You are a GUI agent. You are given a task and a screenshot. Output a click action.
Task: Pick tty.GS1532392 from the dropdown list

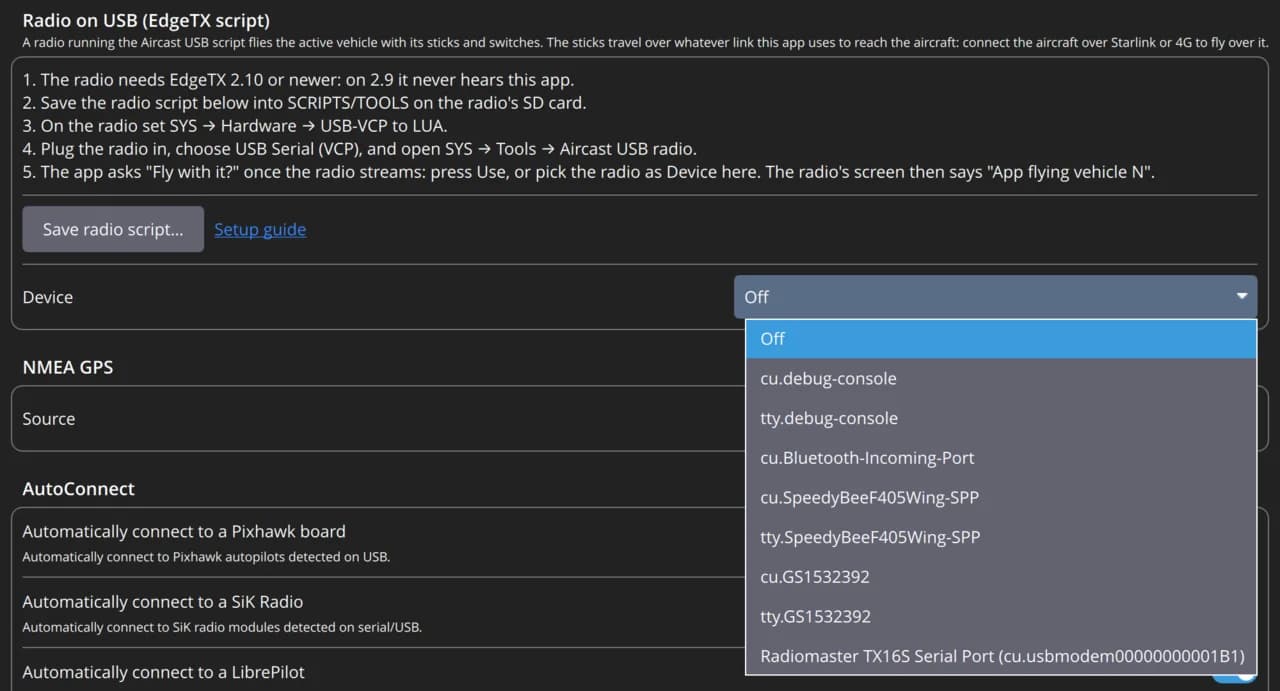click(1001, 616)
